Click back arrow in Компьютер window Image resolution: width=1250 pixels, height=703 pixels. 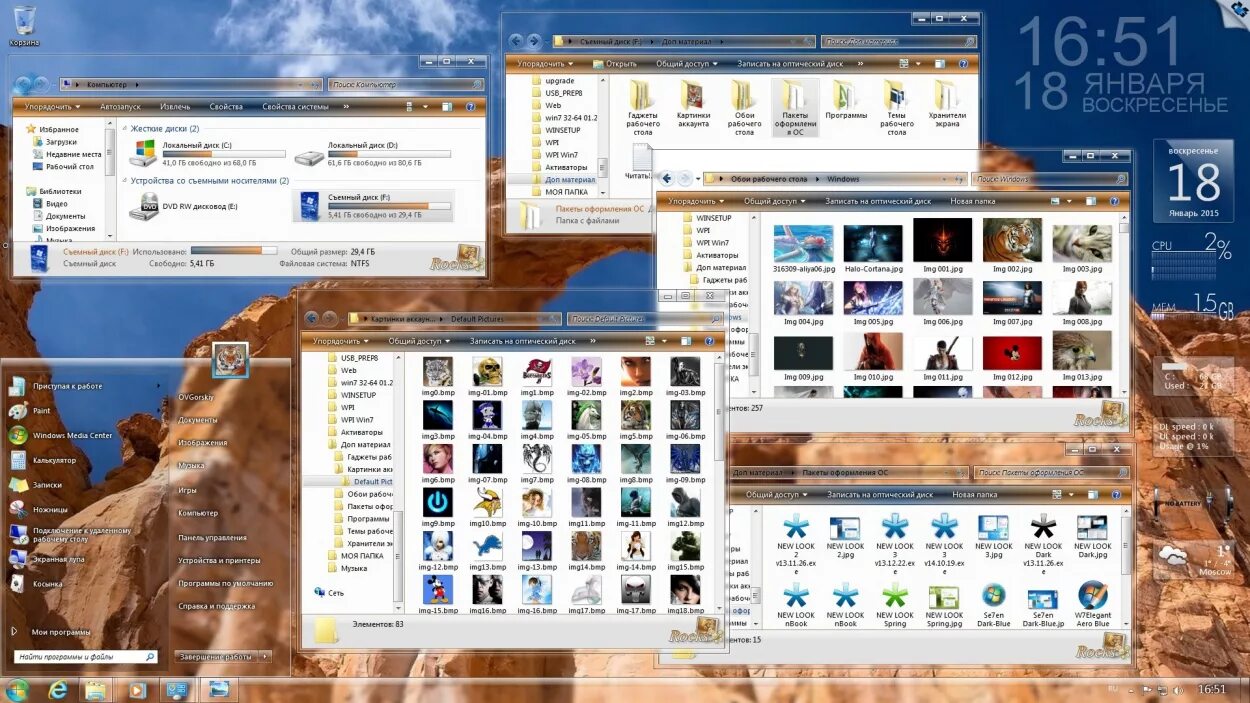pyautogui.click(x=22, y=85)
